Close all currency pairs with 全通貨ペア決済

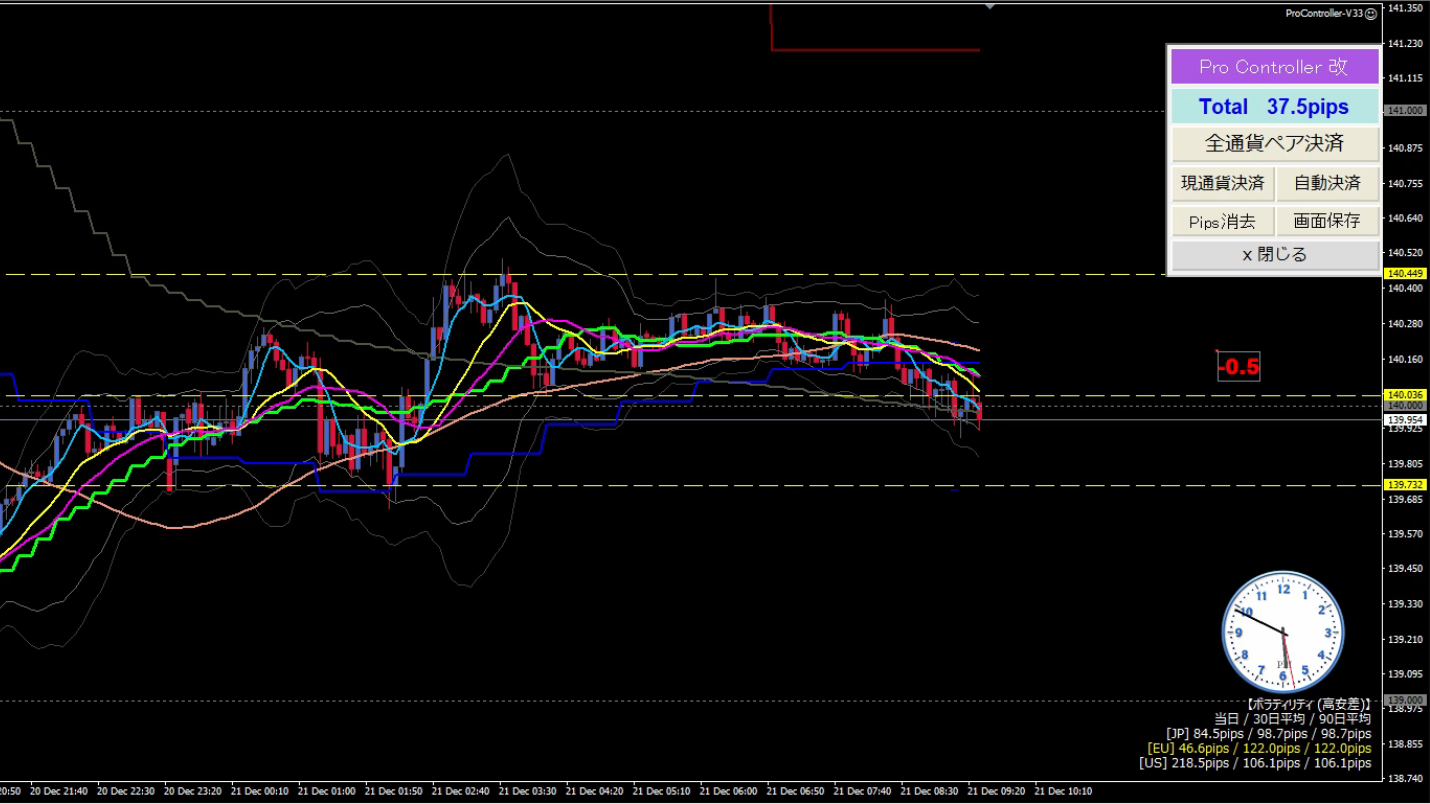1275,144
